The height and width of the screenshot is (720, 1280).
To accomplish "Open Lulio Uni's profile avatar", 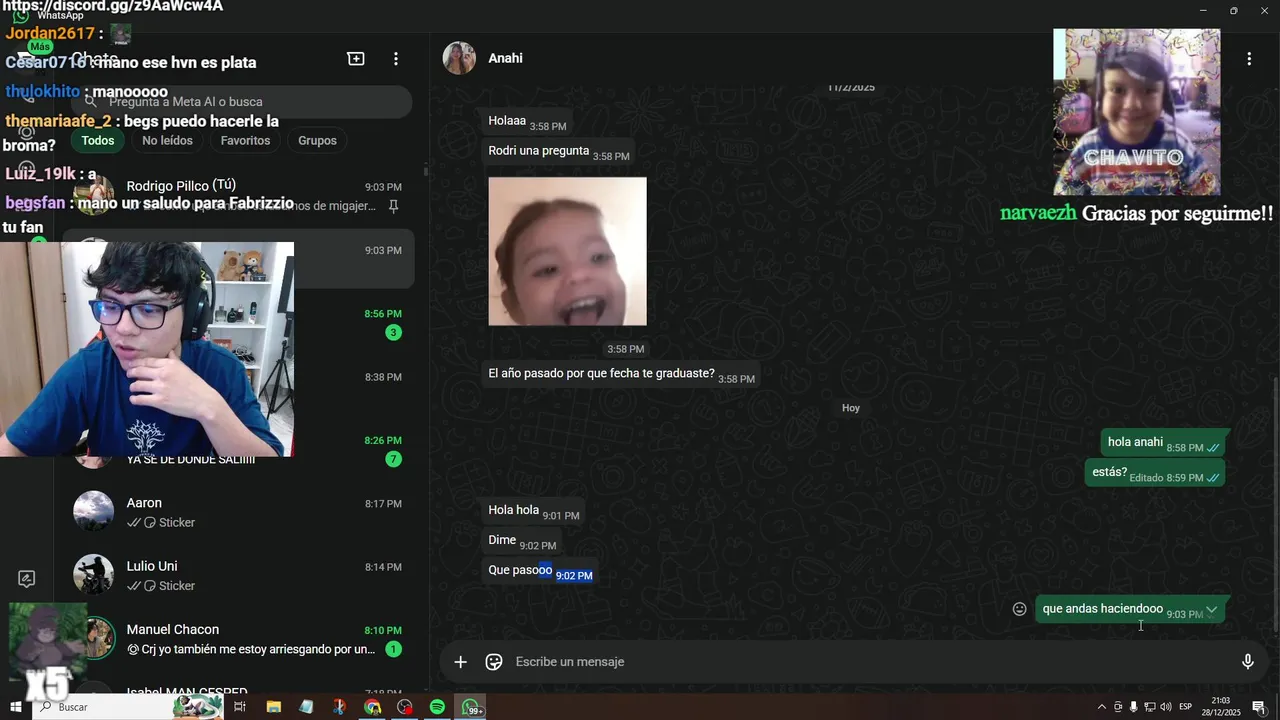I will (x=94, y=574).
